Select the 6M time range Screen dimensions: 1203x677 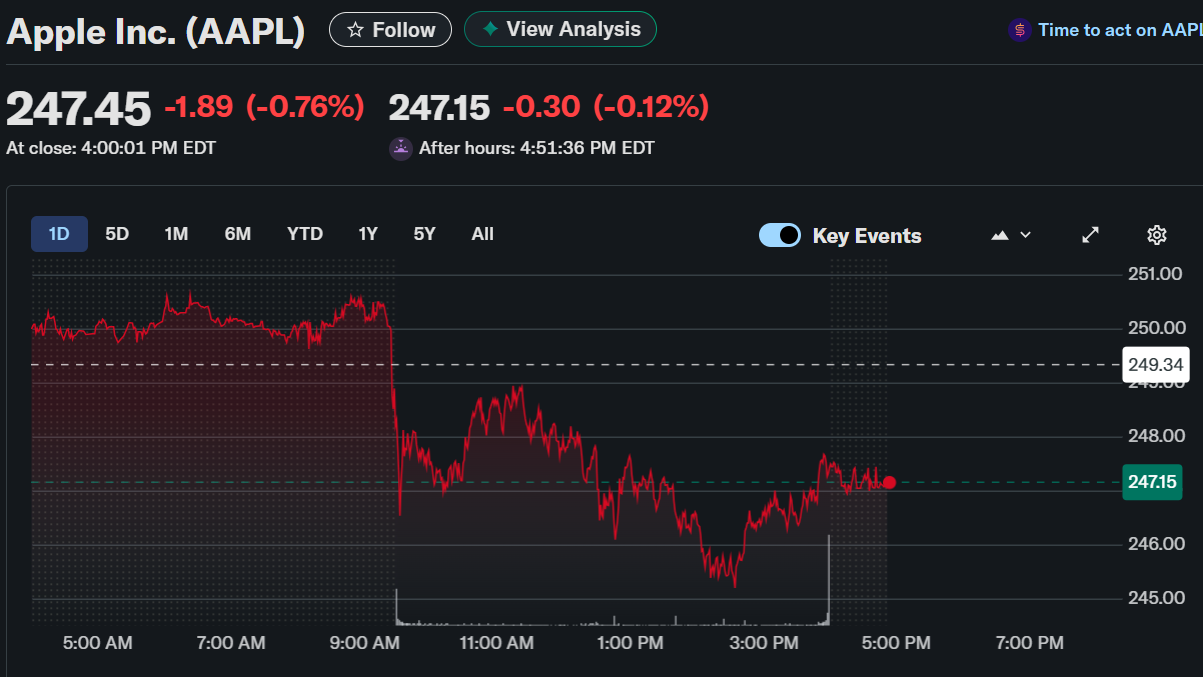(x=238, y=234)
